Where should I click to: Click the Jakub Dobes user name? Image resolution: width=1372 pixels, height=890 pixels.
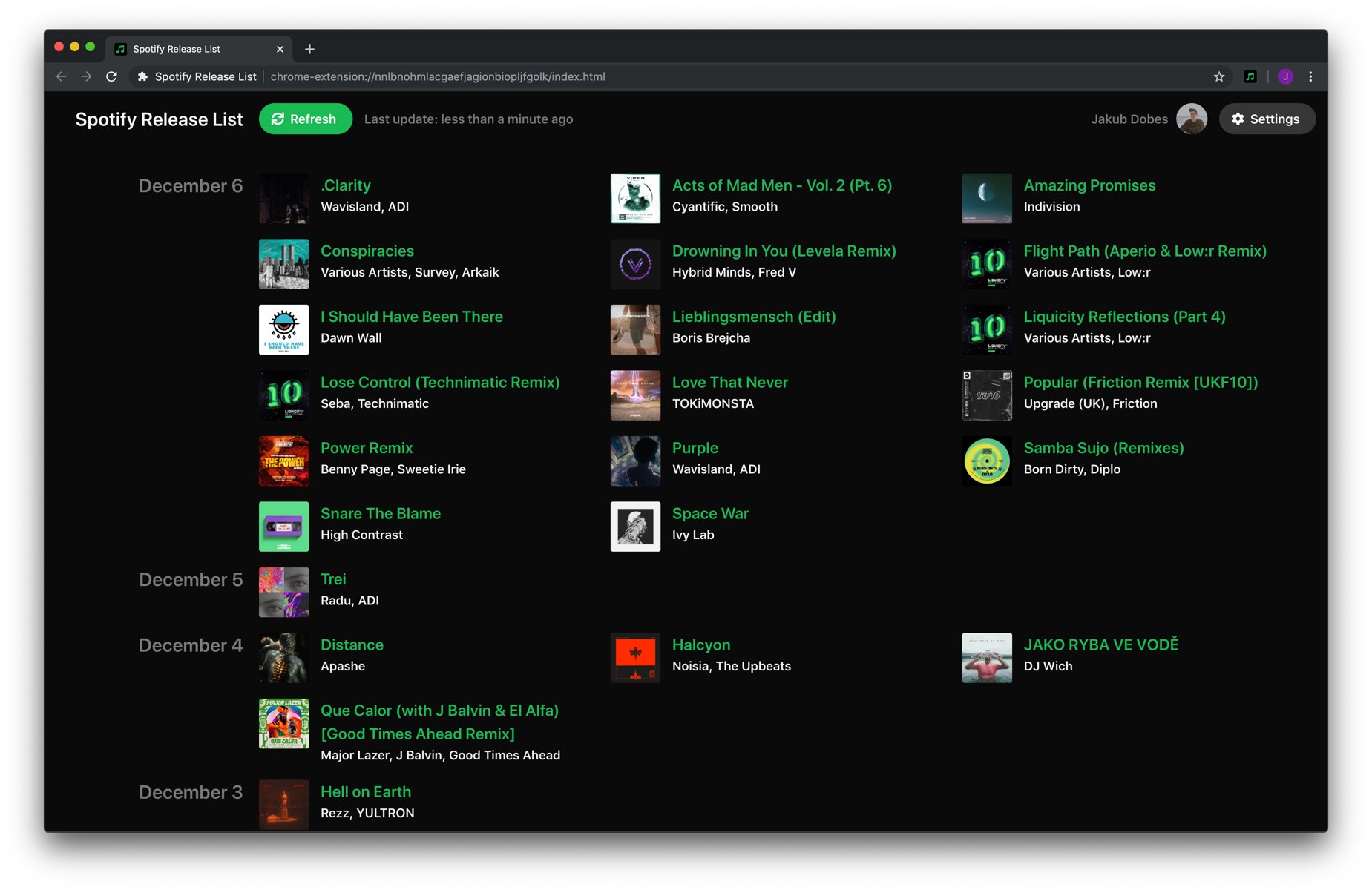pyautogui.click(x=1129, y=119)
